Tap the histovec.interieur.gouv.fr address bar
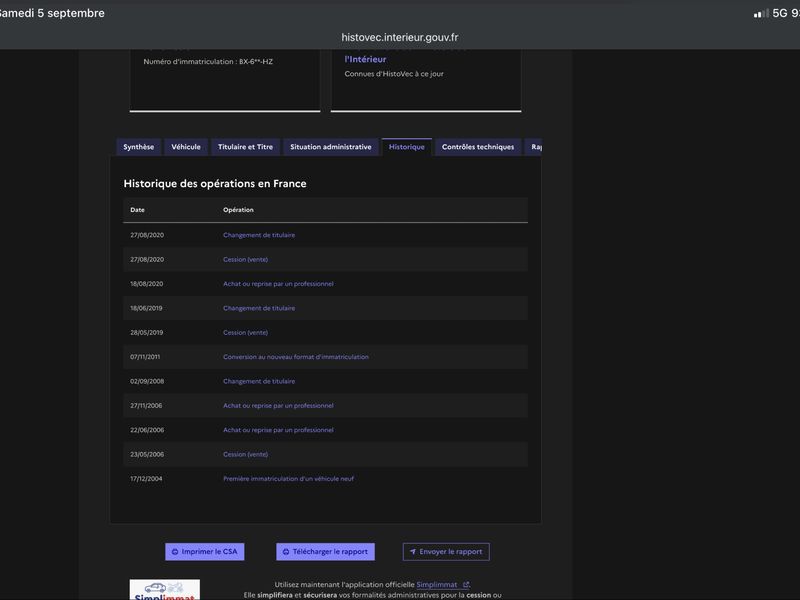Image resolution: width=800 pixels, height=600 pixels. tap(399, 37)
